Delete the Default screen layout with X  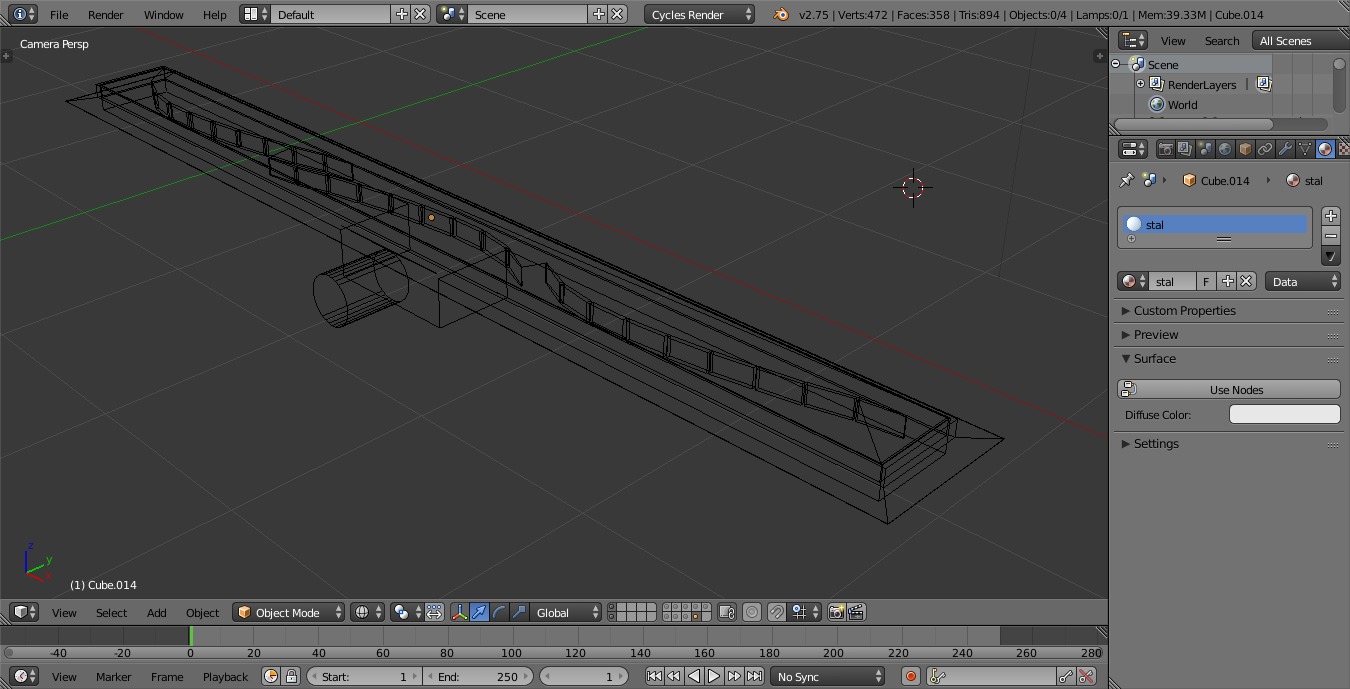point(420,15)
